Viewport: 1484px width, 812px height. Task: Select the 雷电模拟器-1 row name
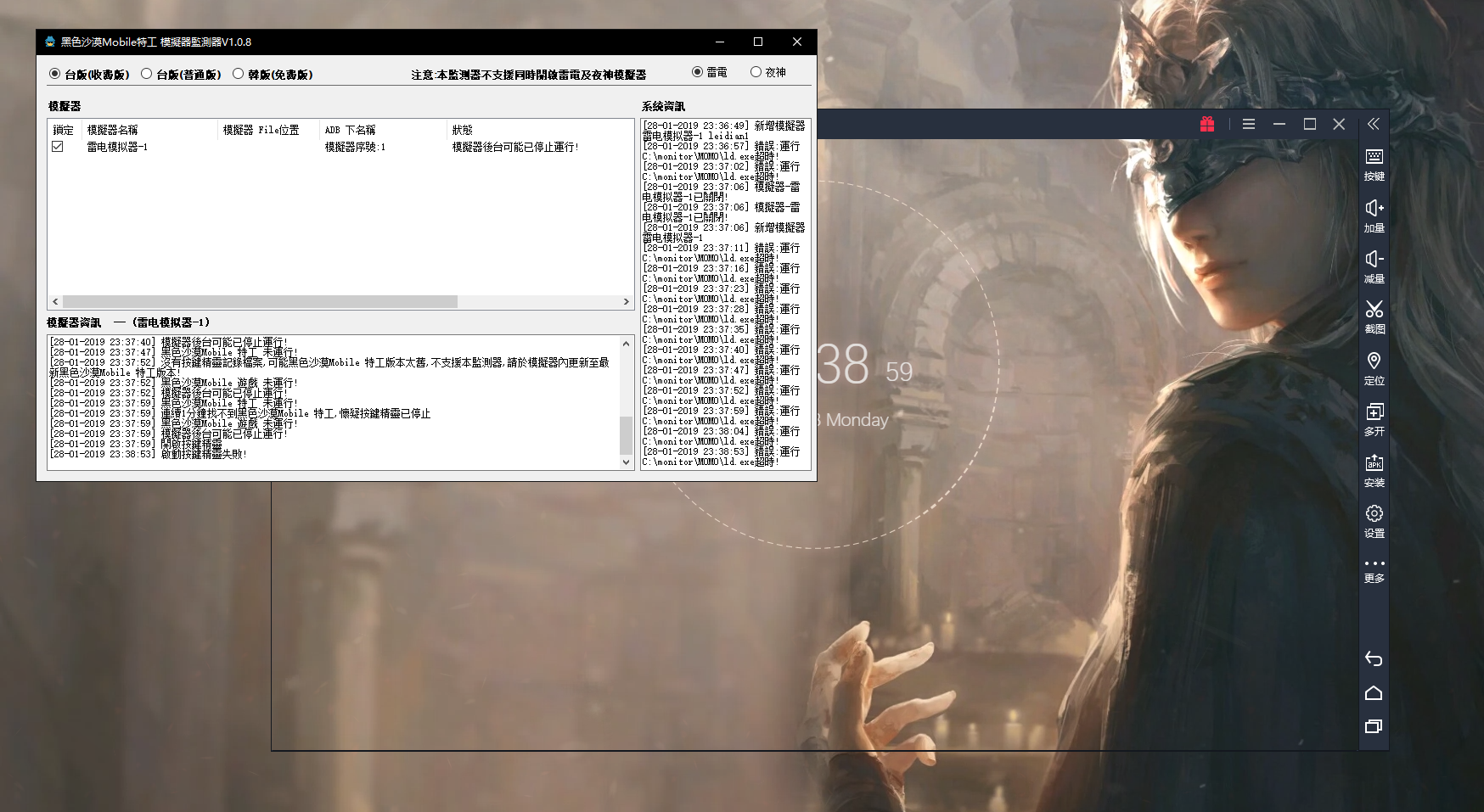coord(117,147)
